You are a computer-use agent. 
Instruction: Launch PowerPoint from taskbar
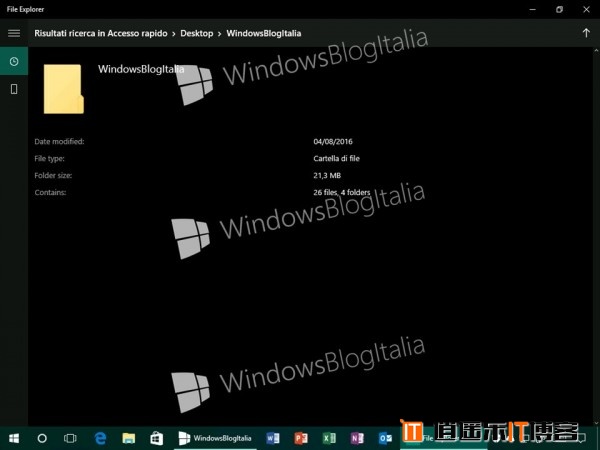[301, 438]
